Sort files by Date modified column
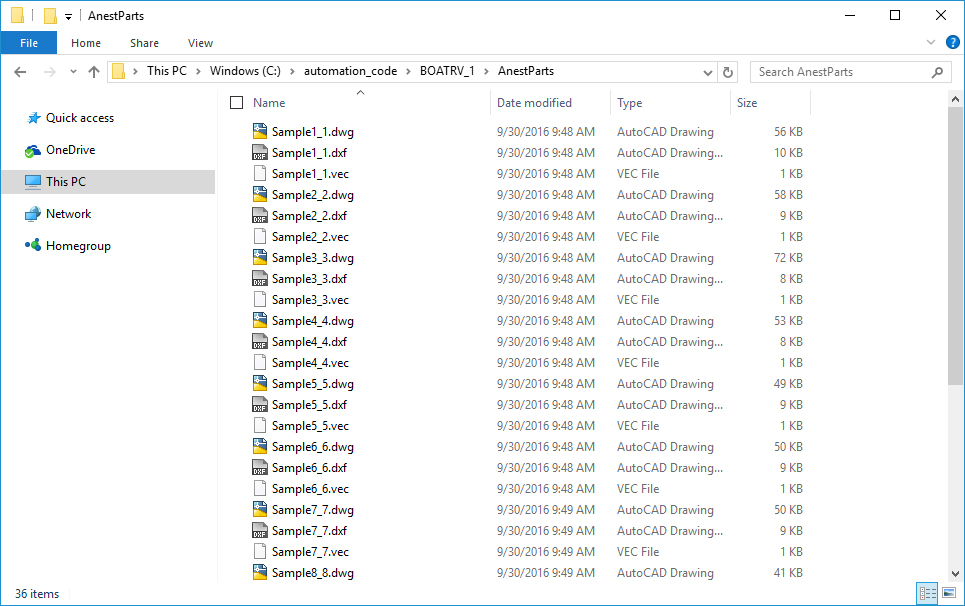This screenshot has width=965, height=606. pyautogui.click(x=534, y=103)
